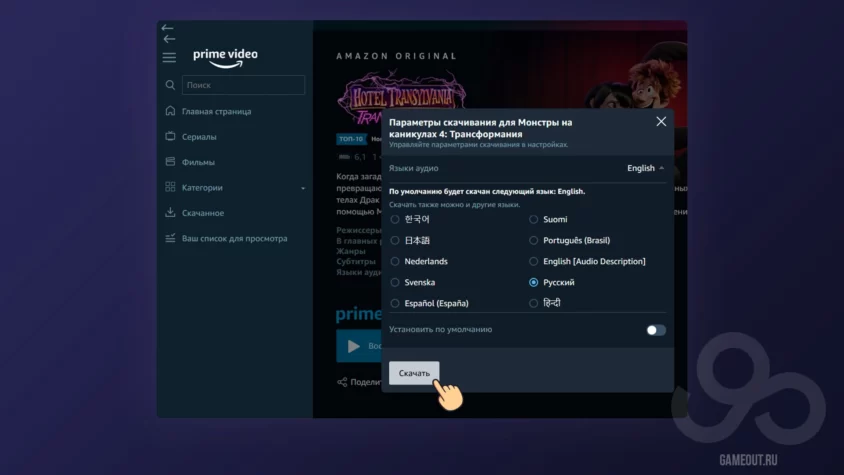
Task: Close the download options dialog
Action: point(661,122)
